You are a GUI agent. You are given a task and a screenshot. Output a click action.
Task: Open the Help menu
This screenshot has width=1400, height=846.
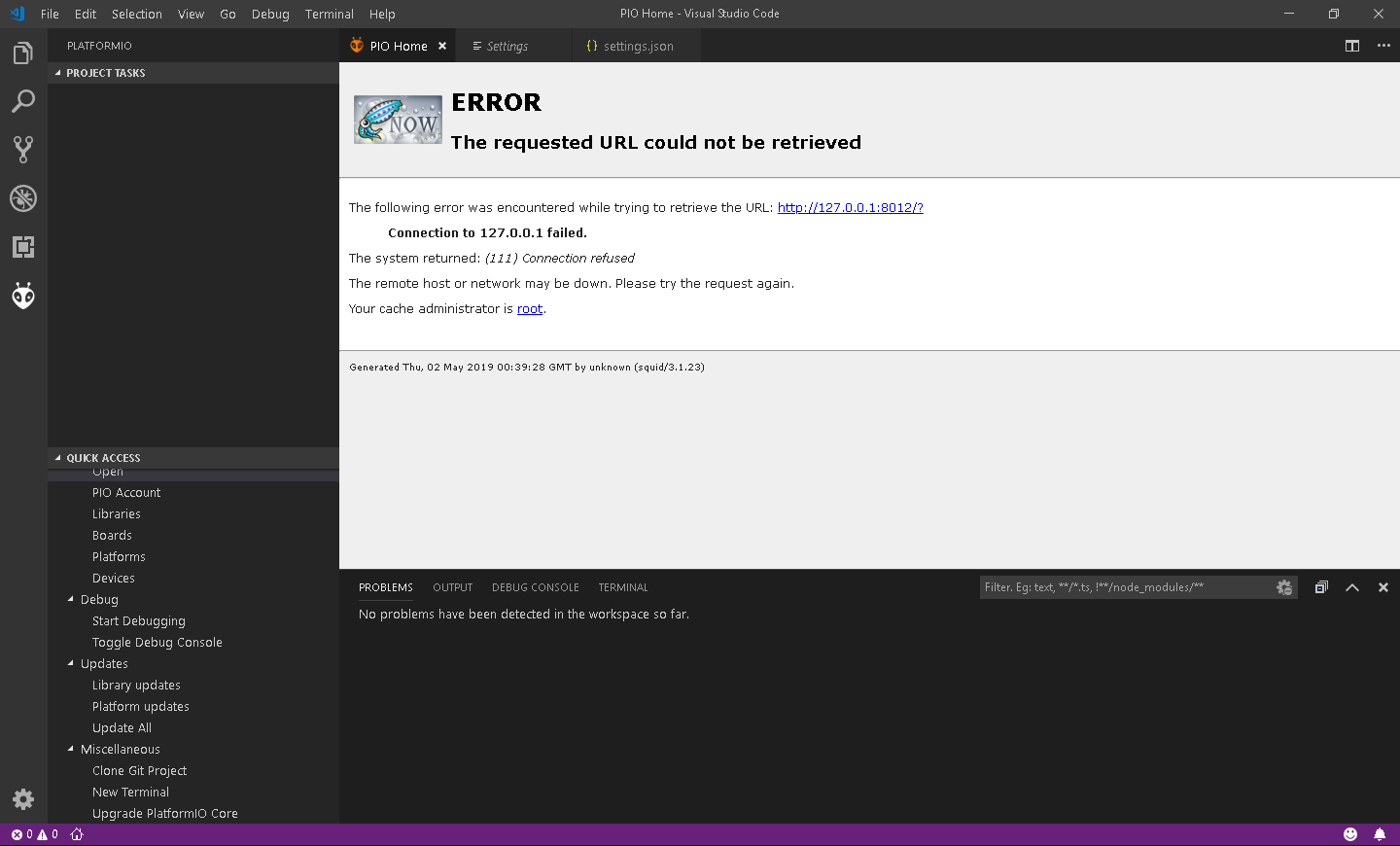382,14
